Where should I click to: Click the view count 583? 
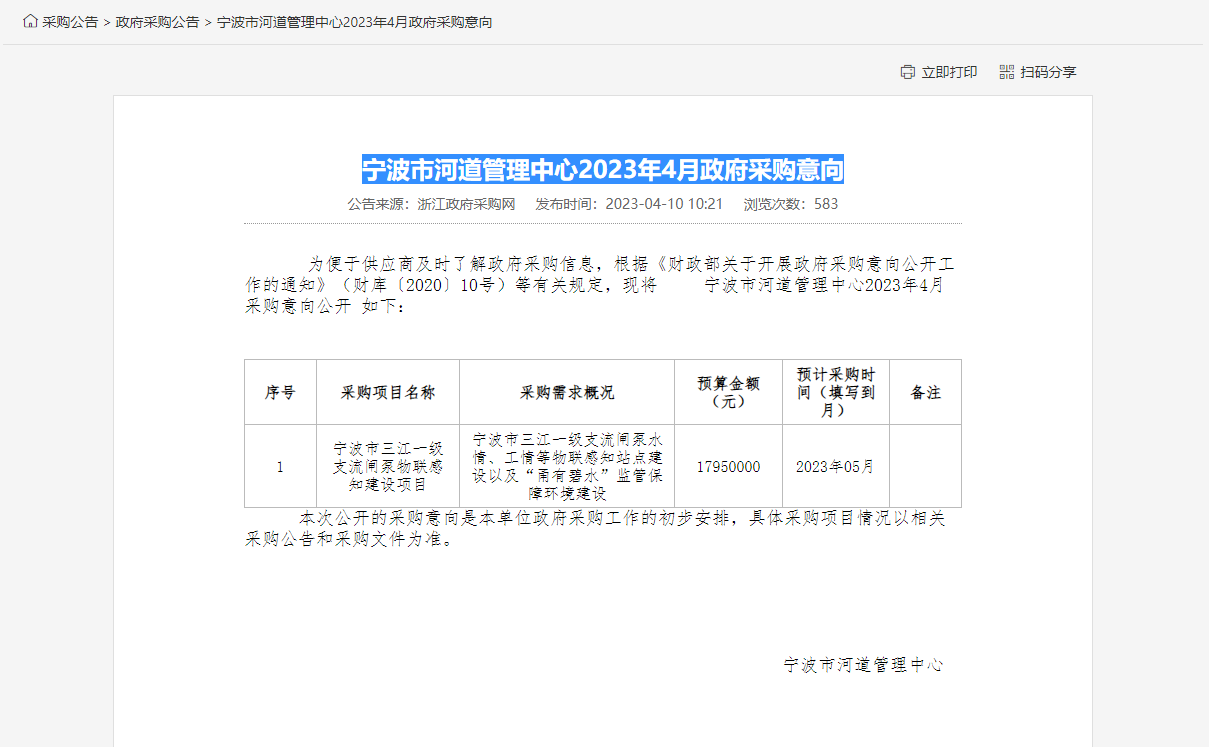tap(826, 204)
